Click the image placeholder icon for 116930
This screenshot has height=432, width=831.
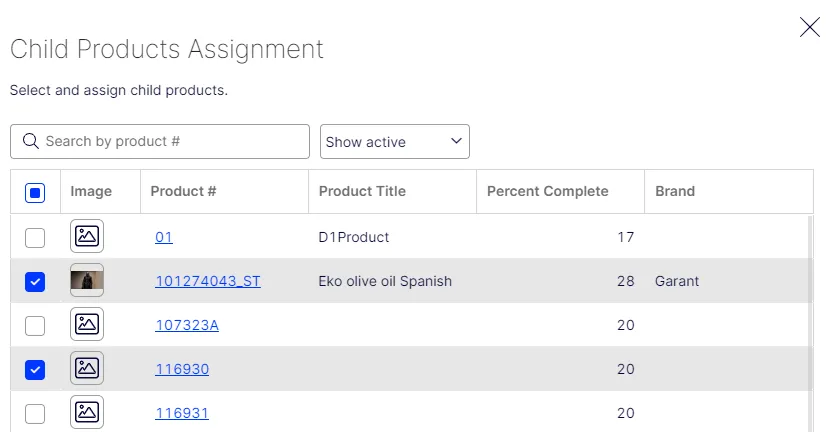(87, 368)
